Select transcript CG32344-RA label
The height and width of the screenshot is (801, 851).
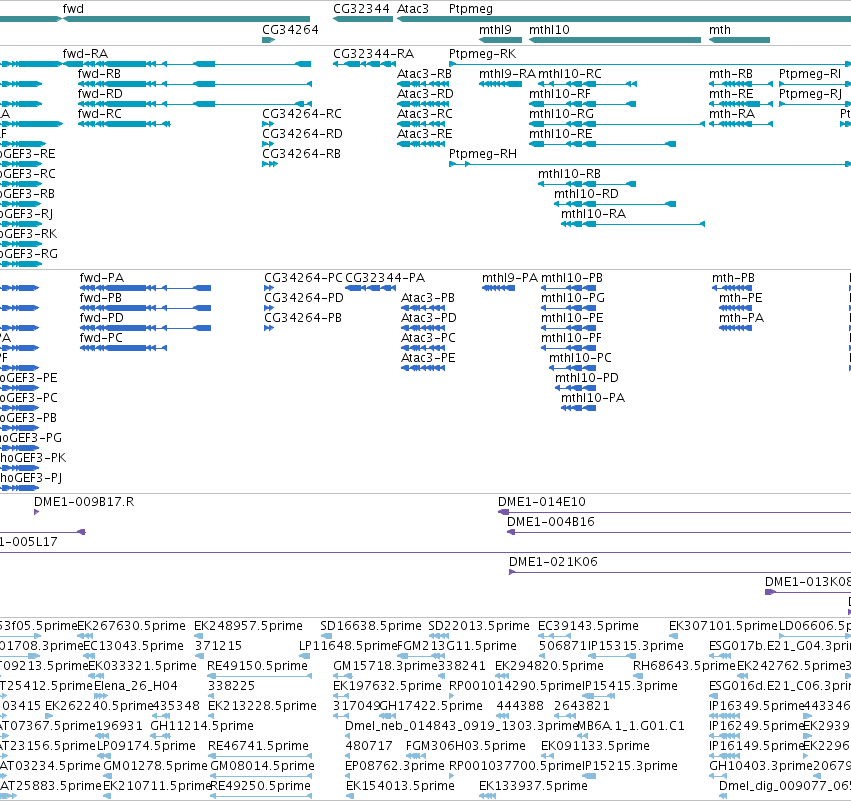pyautogui.click(x=373, y=54)
